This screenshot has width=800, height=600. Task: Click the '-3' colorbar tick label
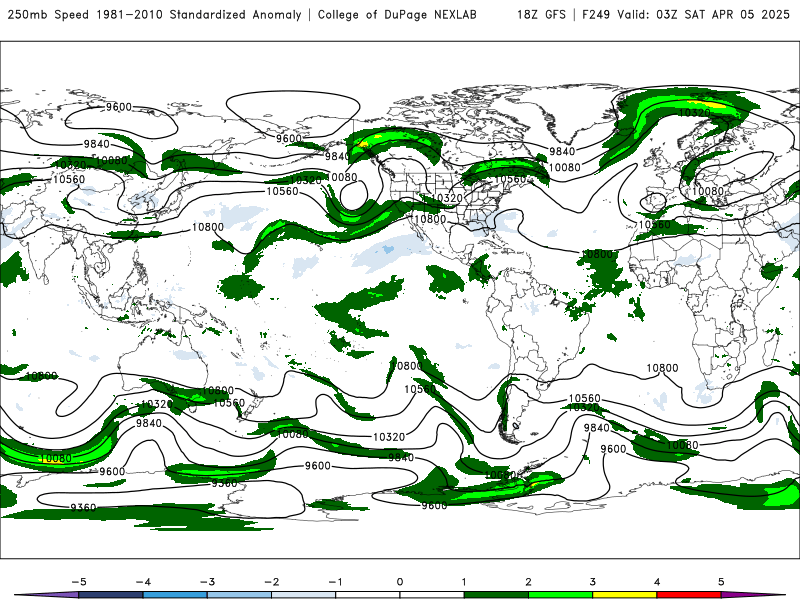click(207, 582)
